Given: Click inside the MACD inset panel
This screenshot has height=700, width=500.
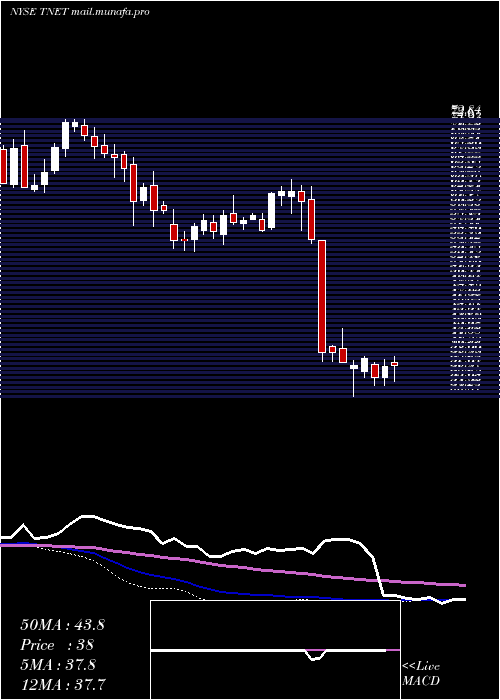Looking at the screenshot, I should point(275,650).
